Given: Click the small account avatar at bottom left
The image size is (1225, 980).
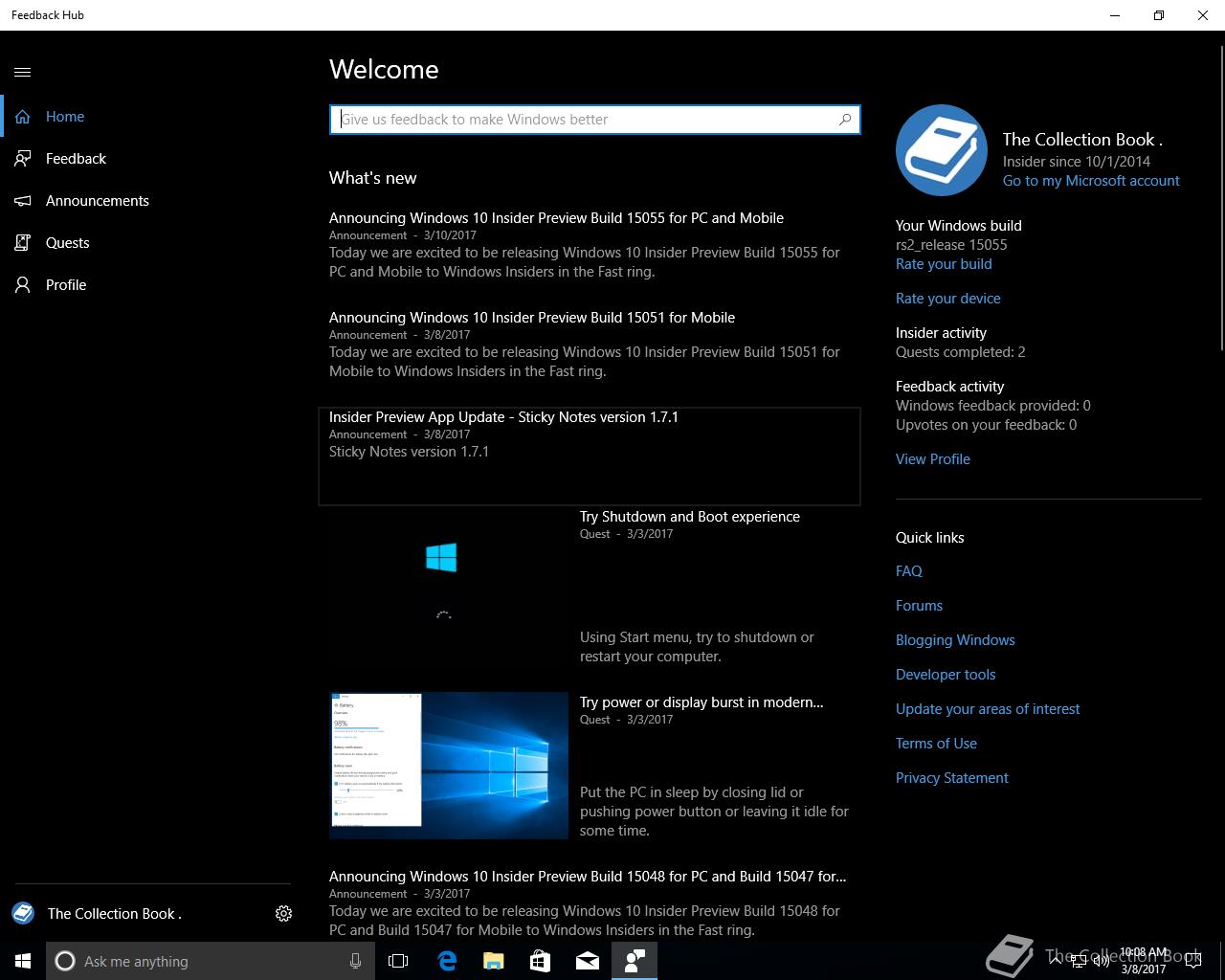Looking at the screenshot, I should (23, 914).
